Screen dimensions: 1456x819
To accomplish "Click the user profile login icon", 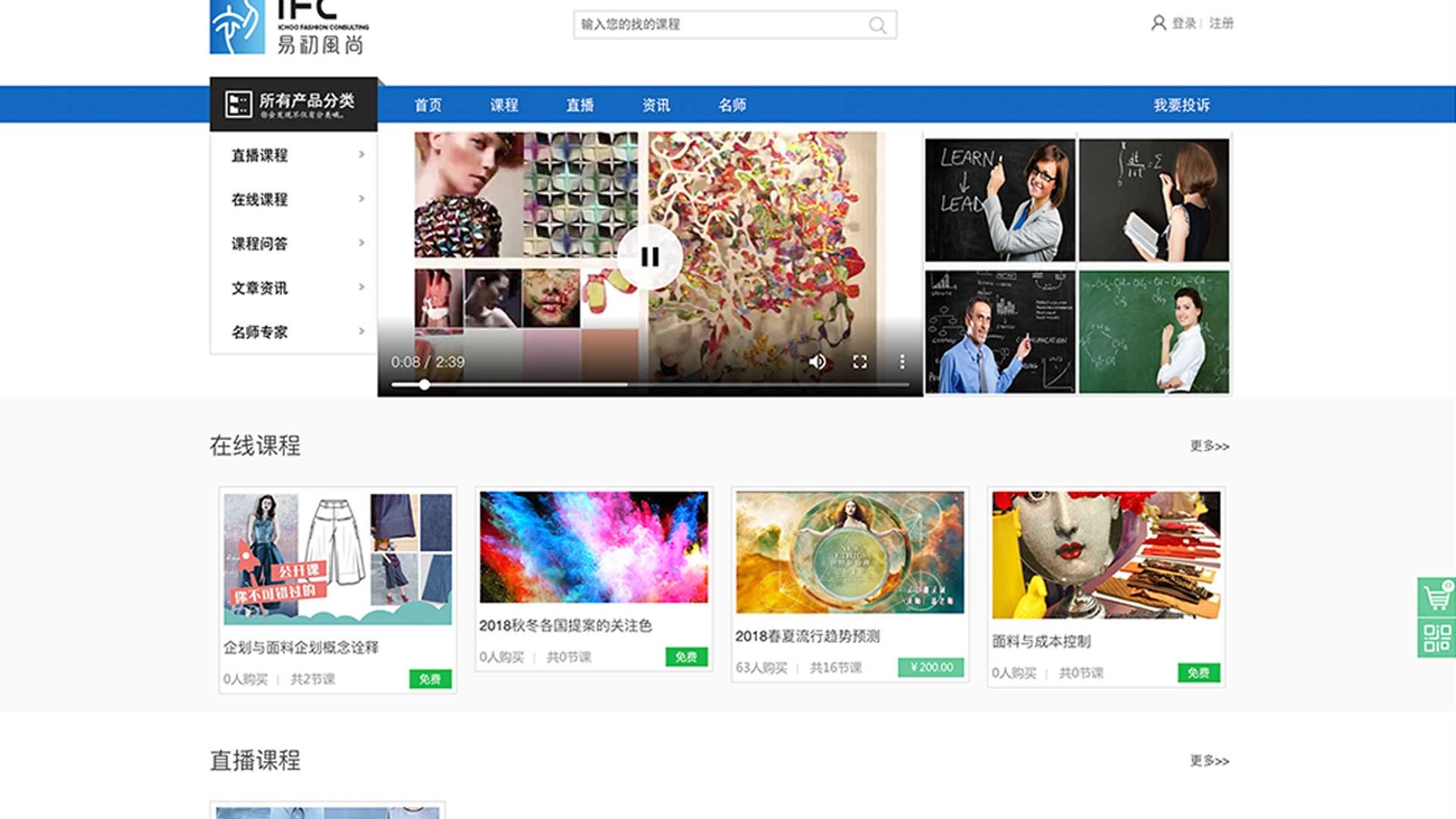I will coord(1158,24).
